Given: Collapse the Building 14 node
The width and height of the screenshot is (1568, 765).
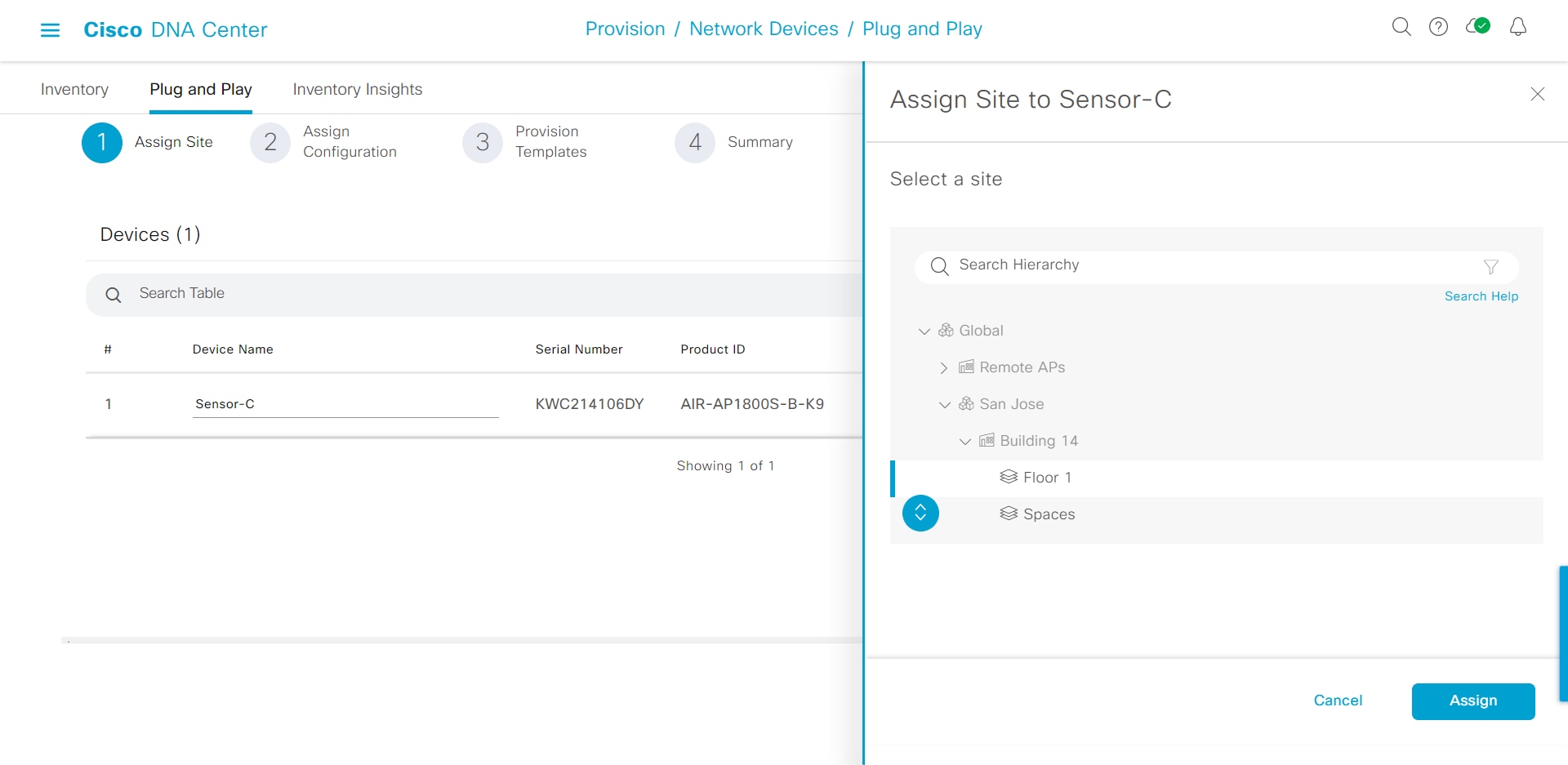Looking at the screenshot, I should (x=964, y=442).
